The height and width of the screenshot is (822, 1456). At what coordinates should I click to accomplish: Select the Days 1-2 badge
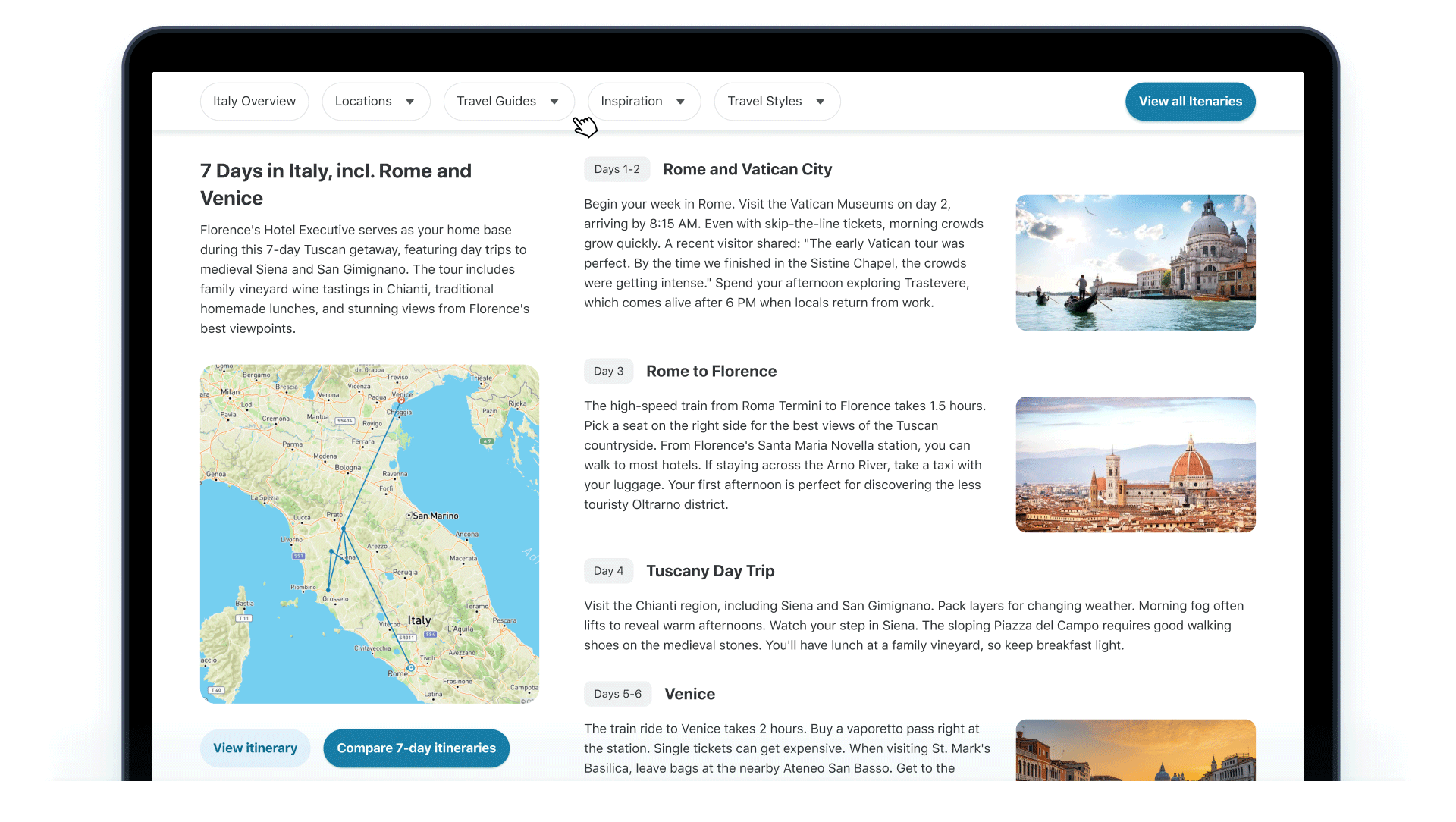pos(617,169)
